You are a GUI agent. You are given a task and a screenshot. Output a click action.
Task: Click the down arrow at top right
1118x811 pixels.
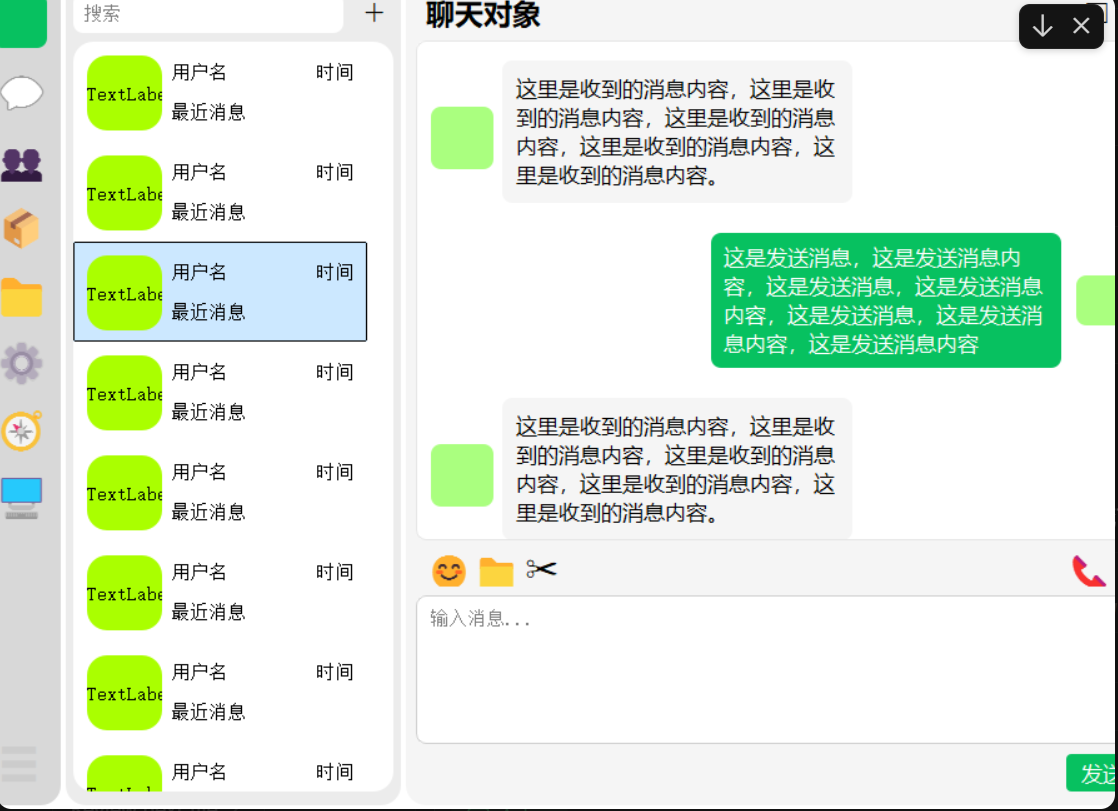click(1043, 26)
